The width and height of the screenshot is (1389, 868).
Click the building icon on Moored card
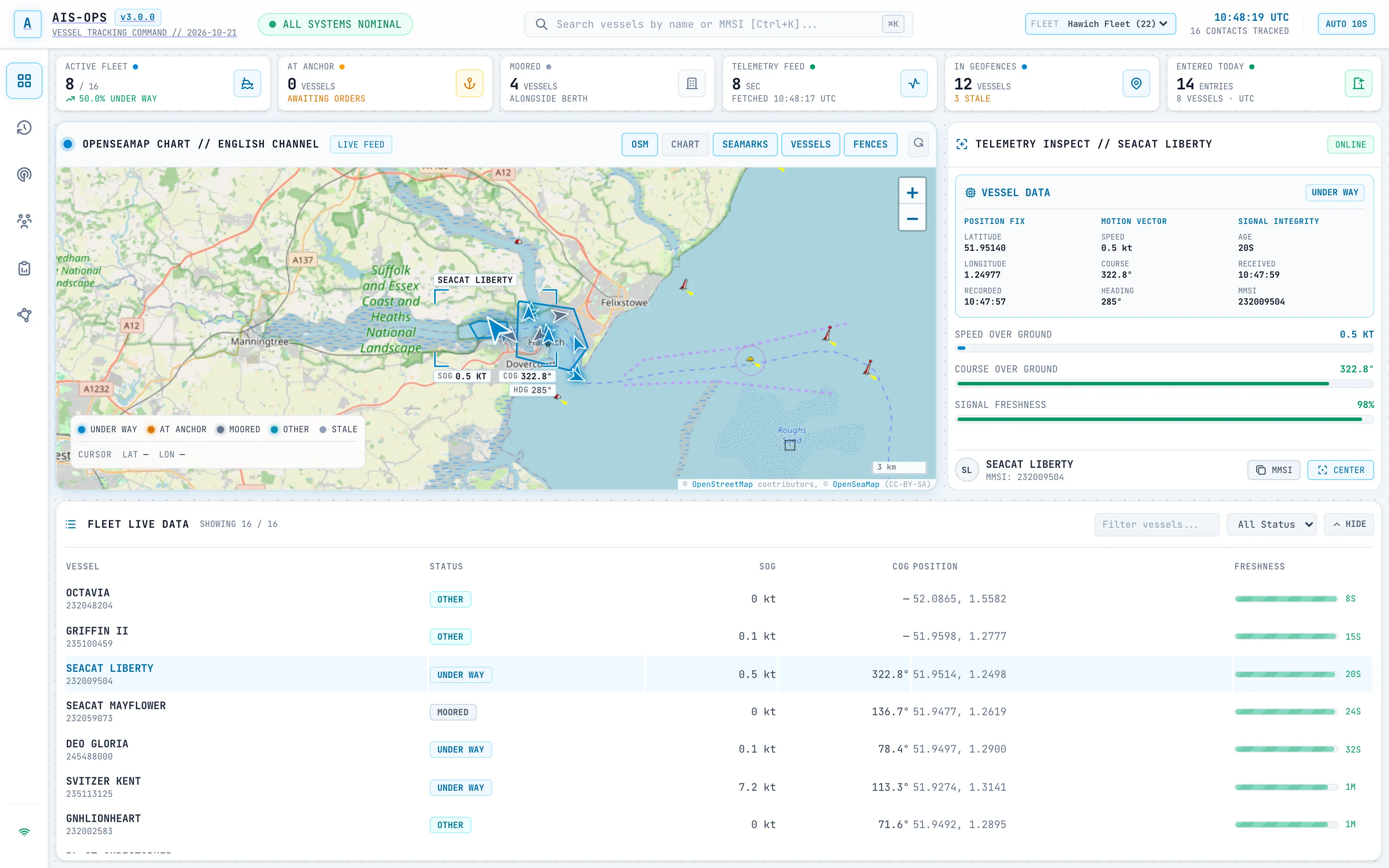point(691,84)
